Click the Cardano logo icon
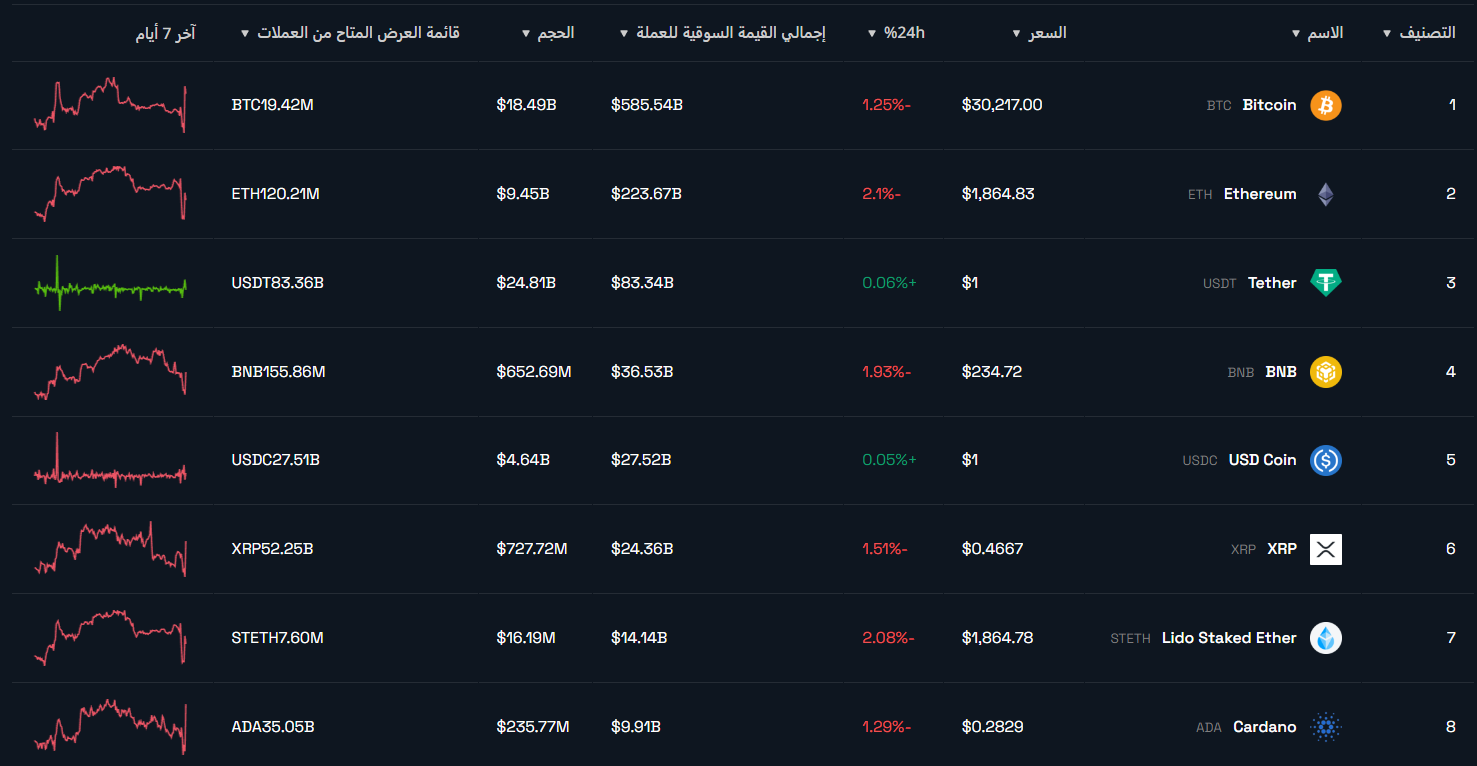This screenshot has width=1477, height=766. pos(1325,727)
